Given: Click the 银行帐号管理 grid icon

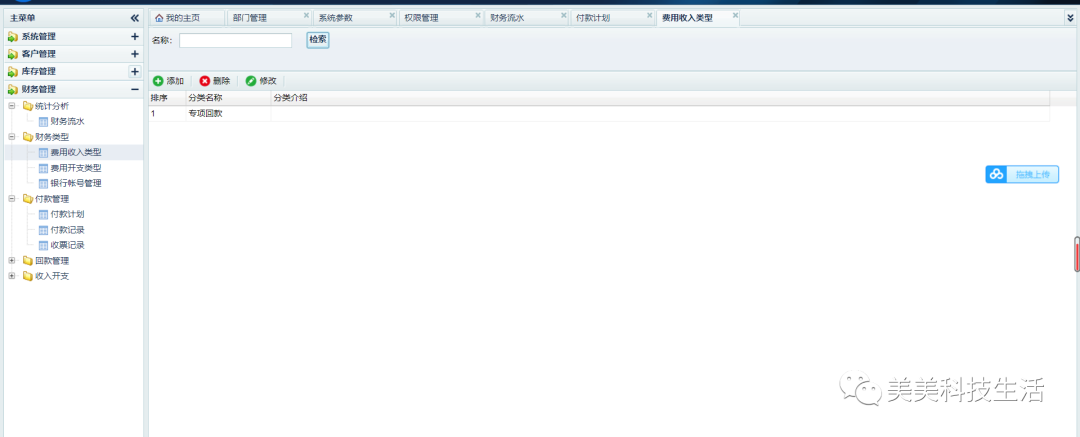Looking at the screenshot, I should click(x=43, y=183).
